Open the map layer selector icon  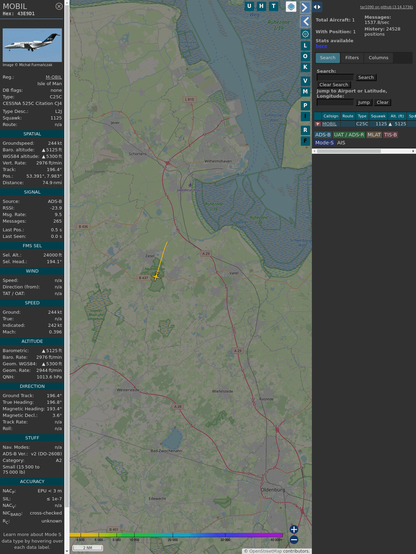coord(291,6)
